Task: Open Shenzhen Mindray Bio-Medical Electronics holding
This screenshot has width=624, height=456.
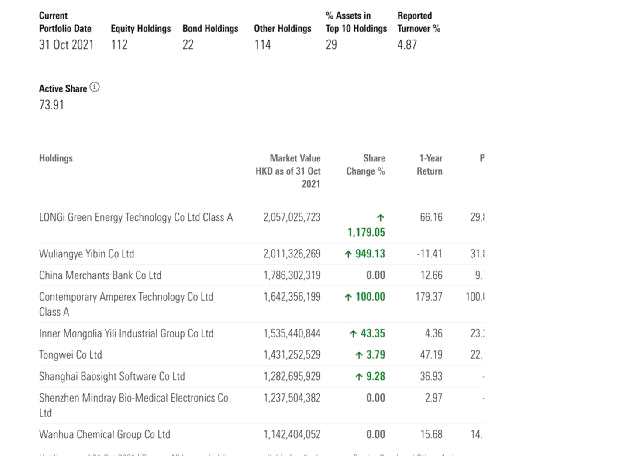Action: tap(134, 398)
